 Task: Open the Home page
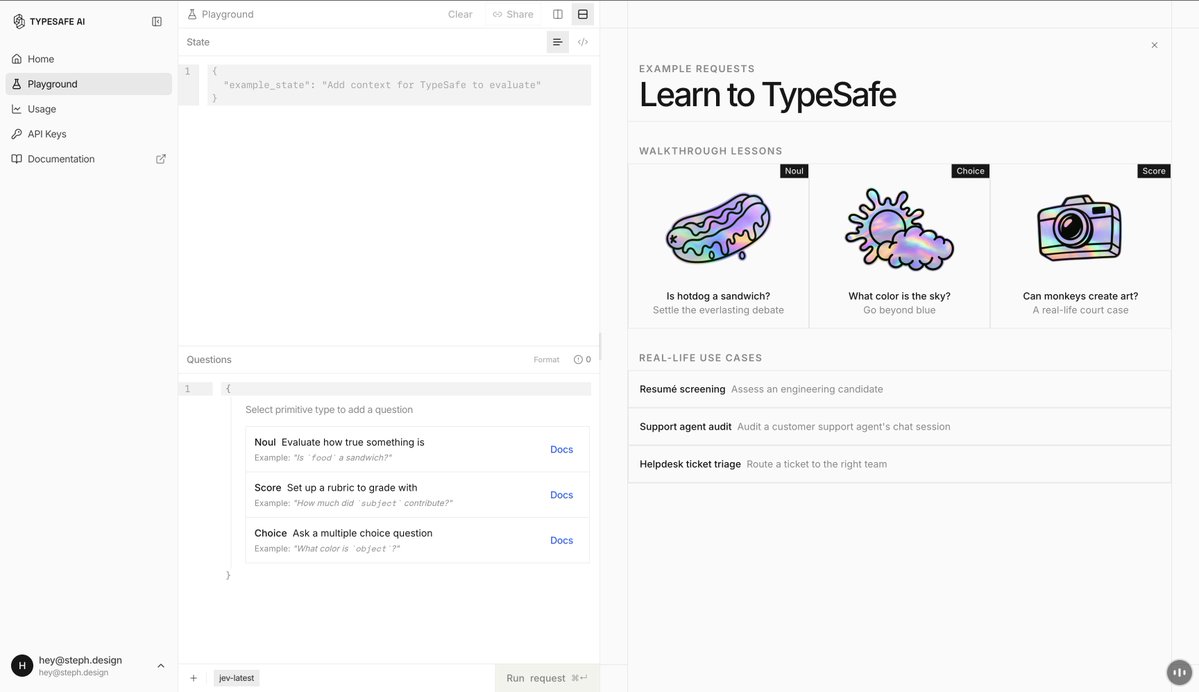point(89,59)
